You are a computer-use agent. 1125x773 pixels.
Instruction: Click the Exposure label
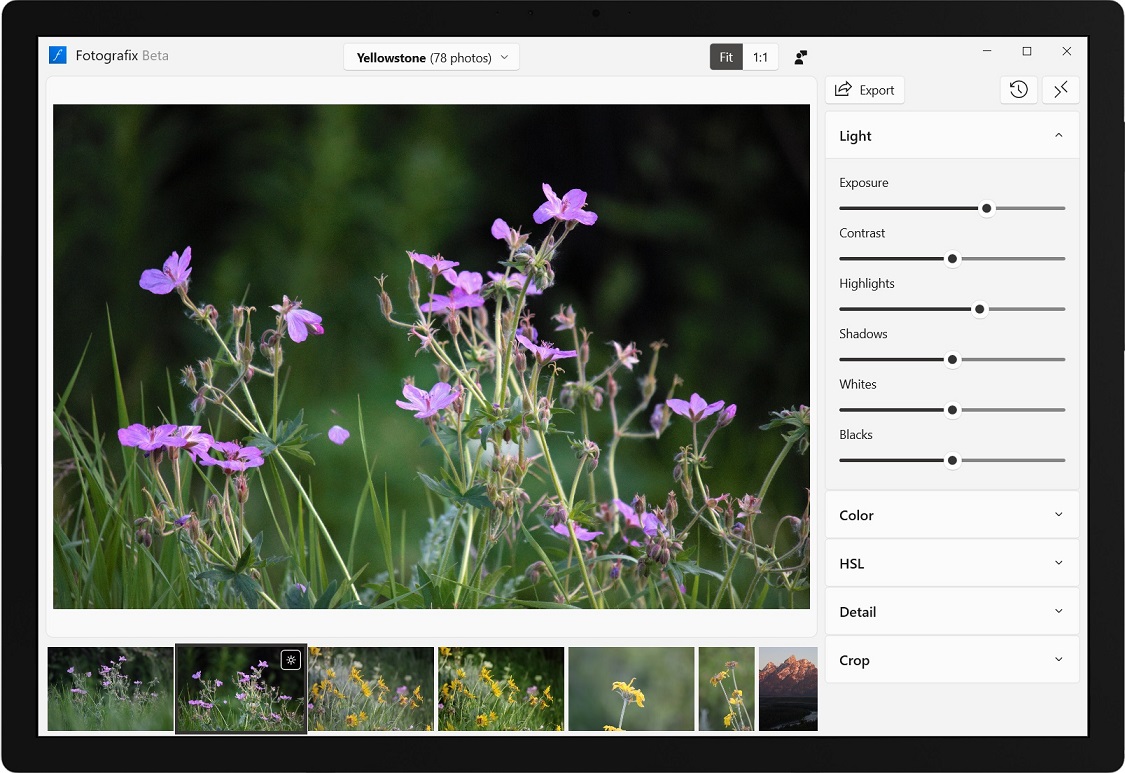864,182
